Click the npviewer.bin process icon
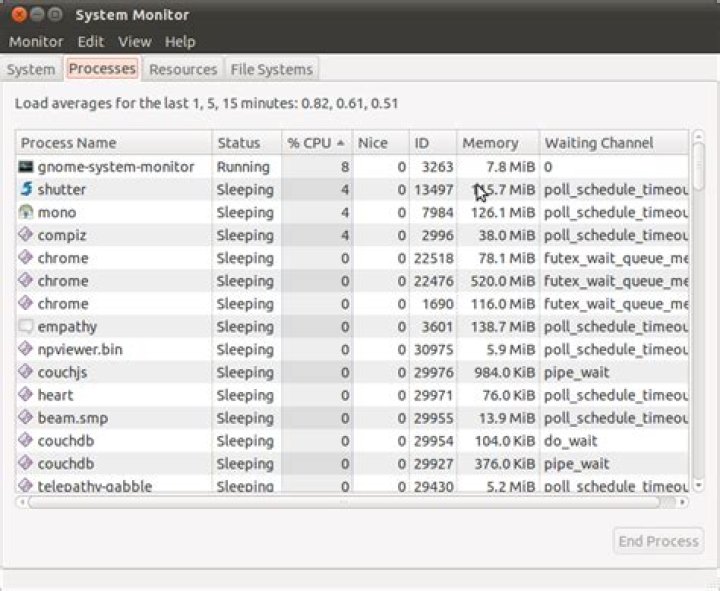Viewport: 720px width, 591px height. click(x=26, y=349)
